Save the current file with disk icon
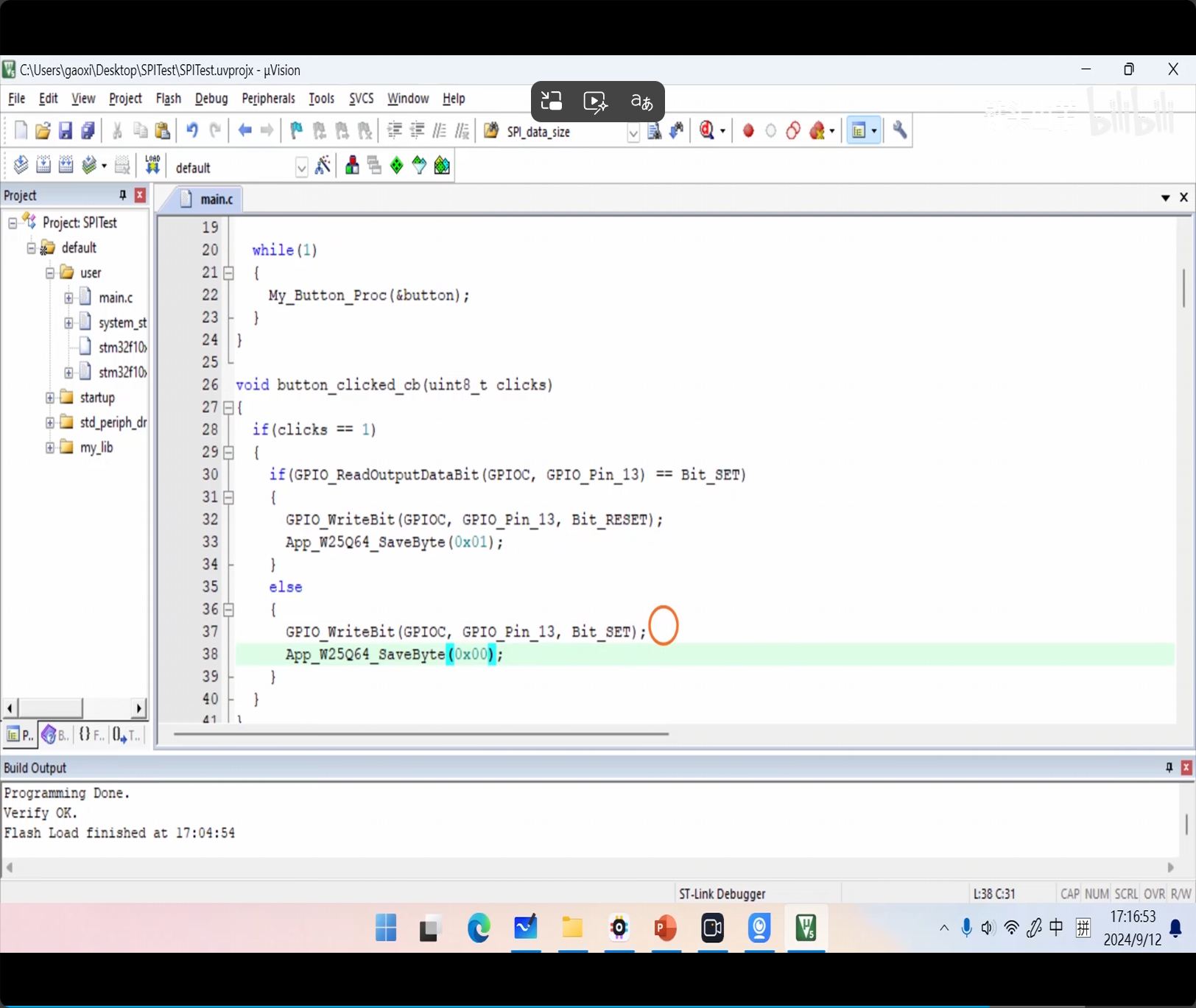Image resolution: width=1196 pixels, height=1008 pixels. (66, 131)
